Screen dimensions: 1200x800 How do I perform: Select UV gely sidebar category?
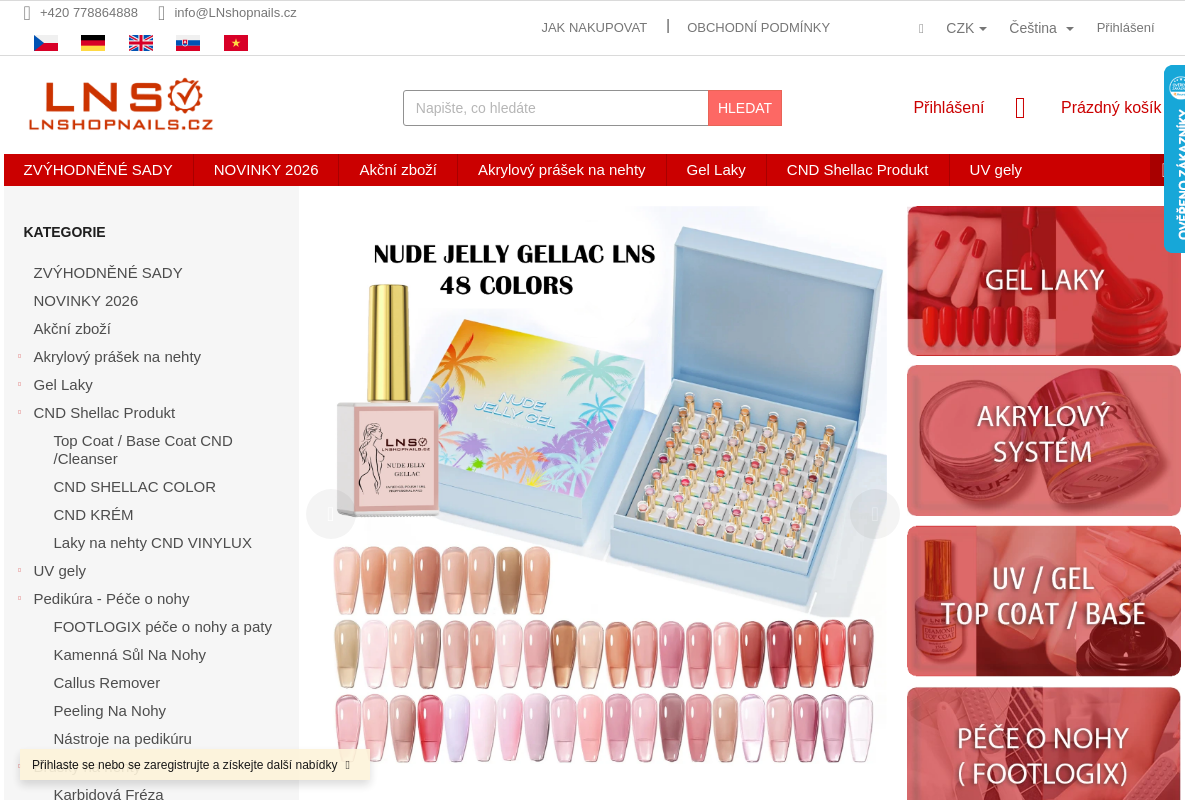60,571
